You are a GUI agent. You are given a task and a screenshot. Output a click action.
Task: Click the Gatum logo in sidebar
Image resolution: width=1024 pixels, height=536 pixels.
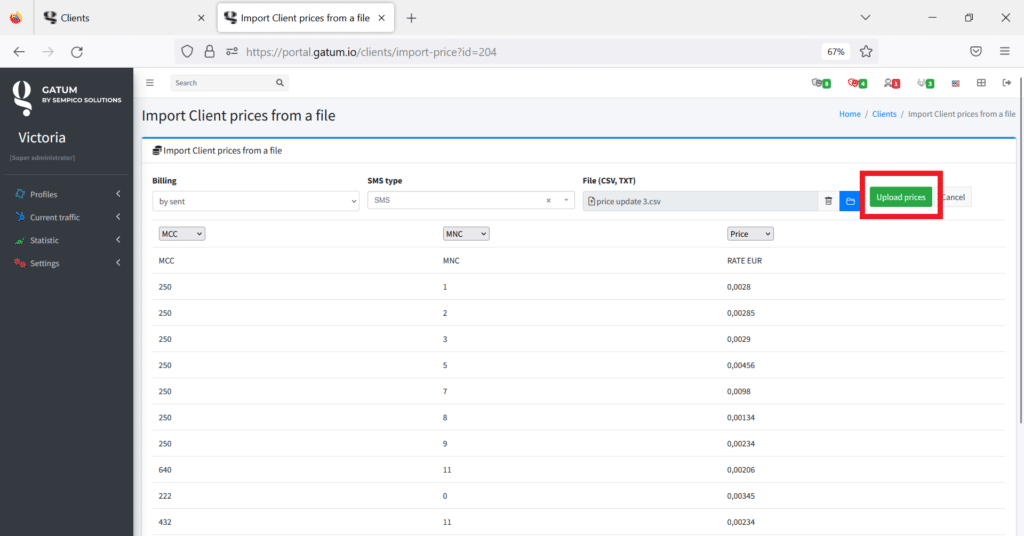[22, 98]
